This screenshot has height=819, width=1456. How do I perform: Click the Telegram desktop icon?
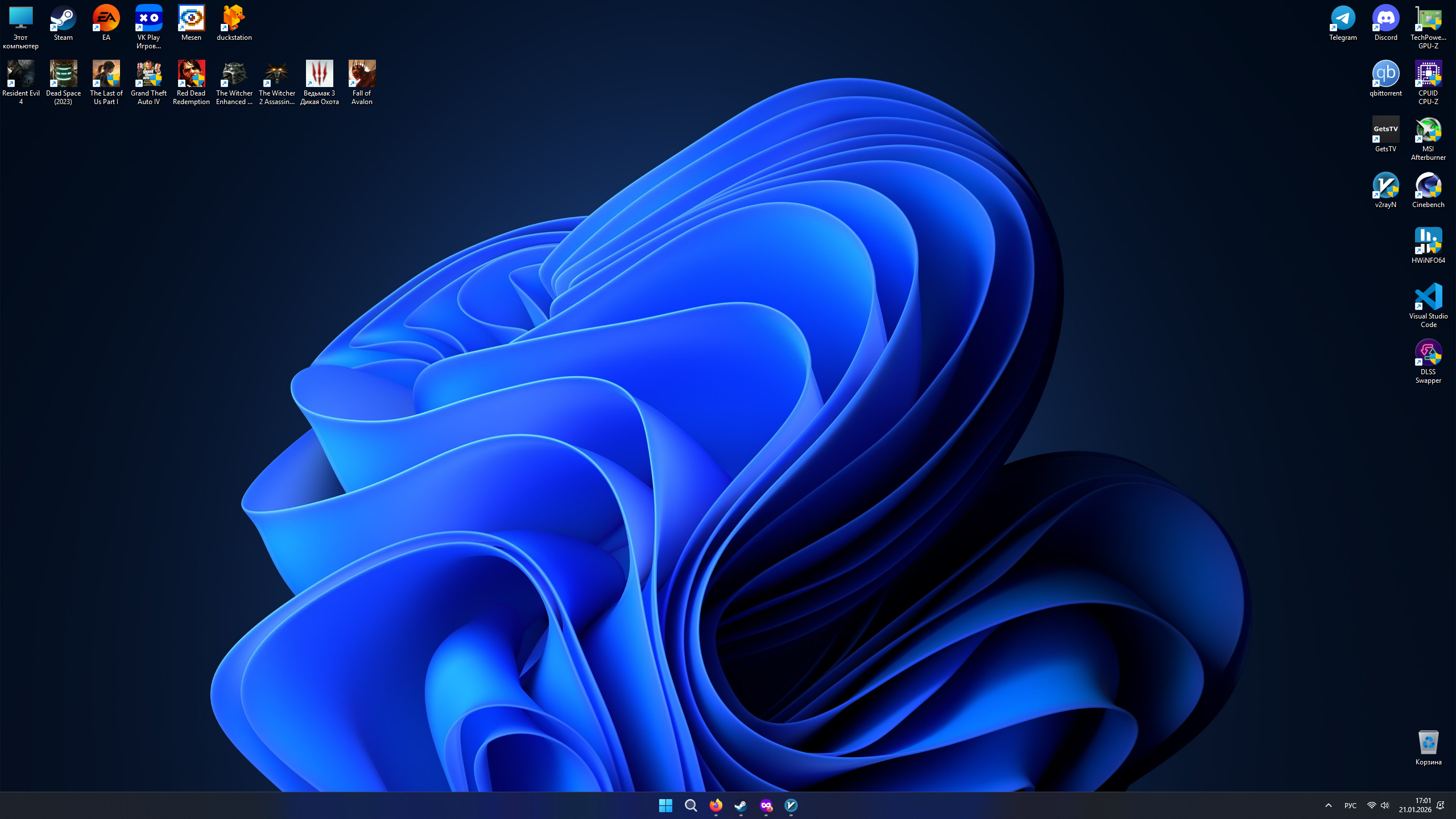[x=1343, y=23]
